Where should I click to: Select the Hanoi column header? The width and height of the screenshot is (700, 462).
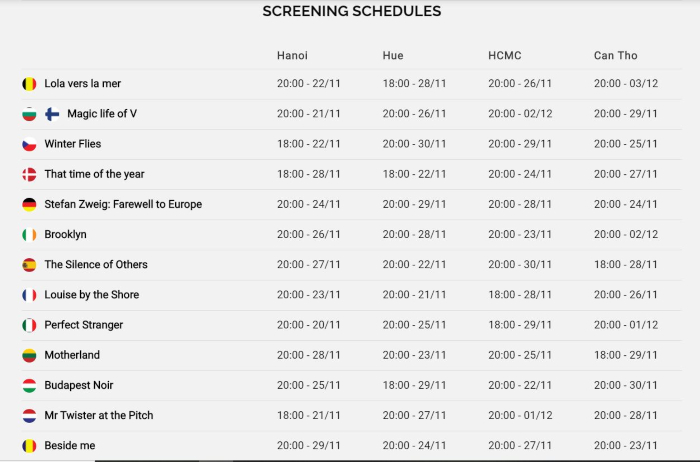pos(292,55)
